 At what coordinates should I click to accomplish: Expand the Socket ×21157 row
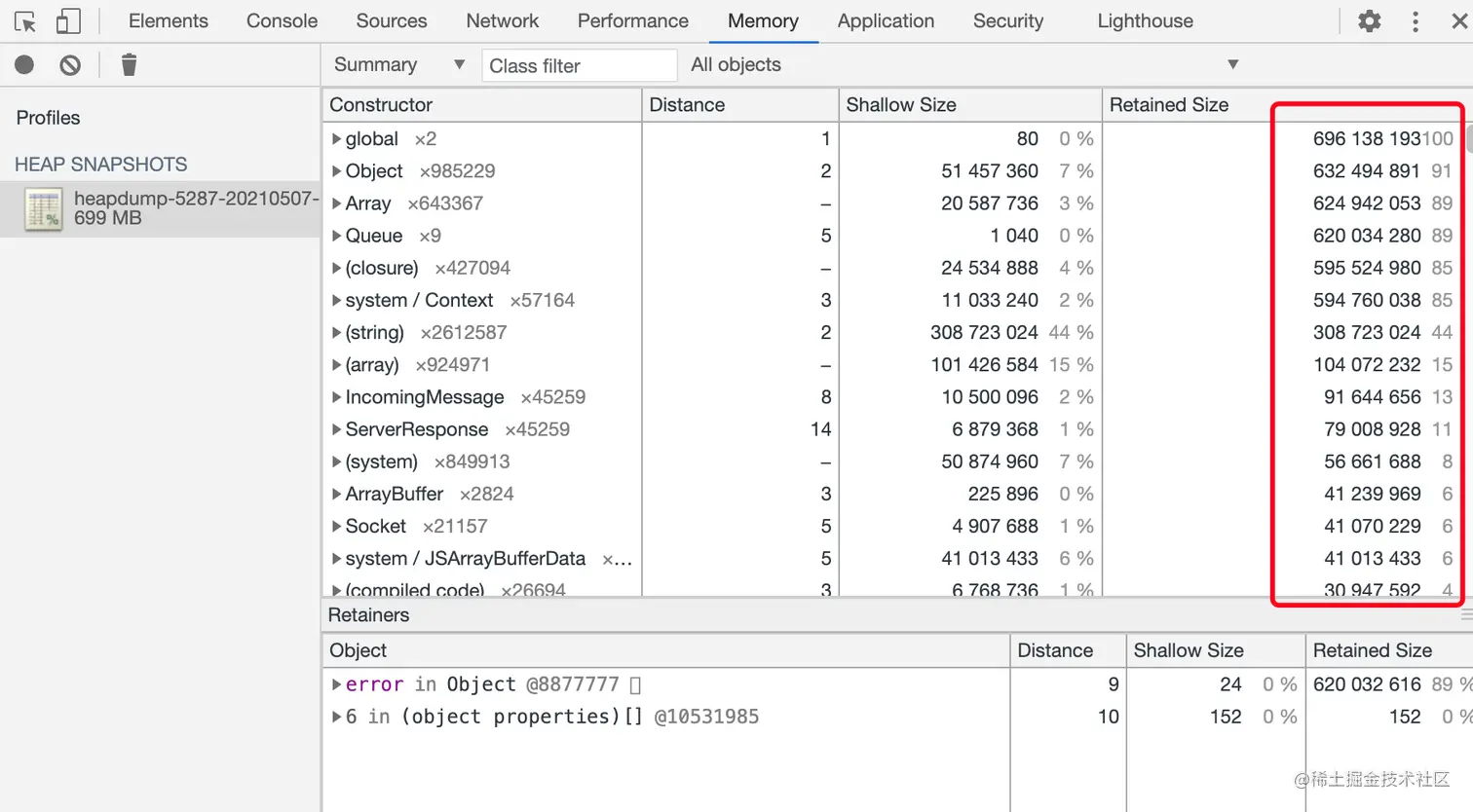coord(337,526)
